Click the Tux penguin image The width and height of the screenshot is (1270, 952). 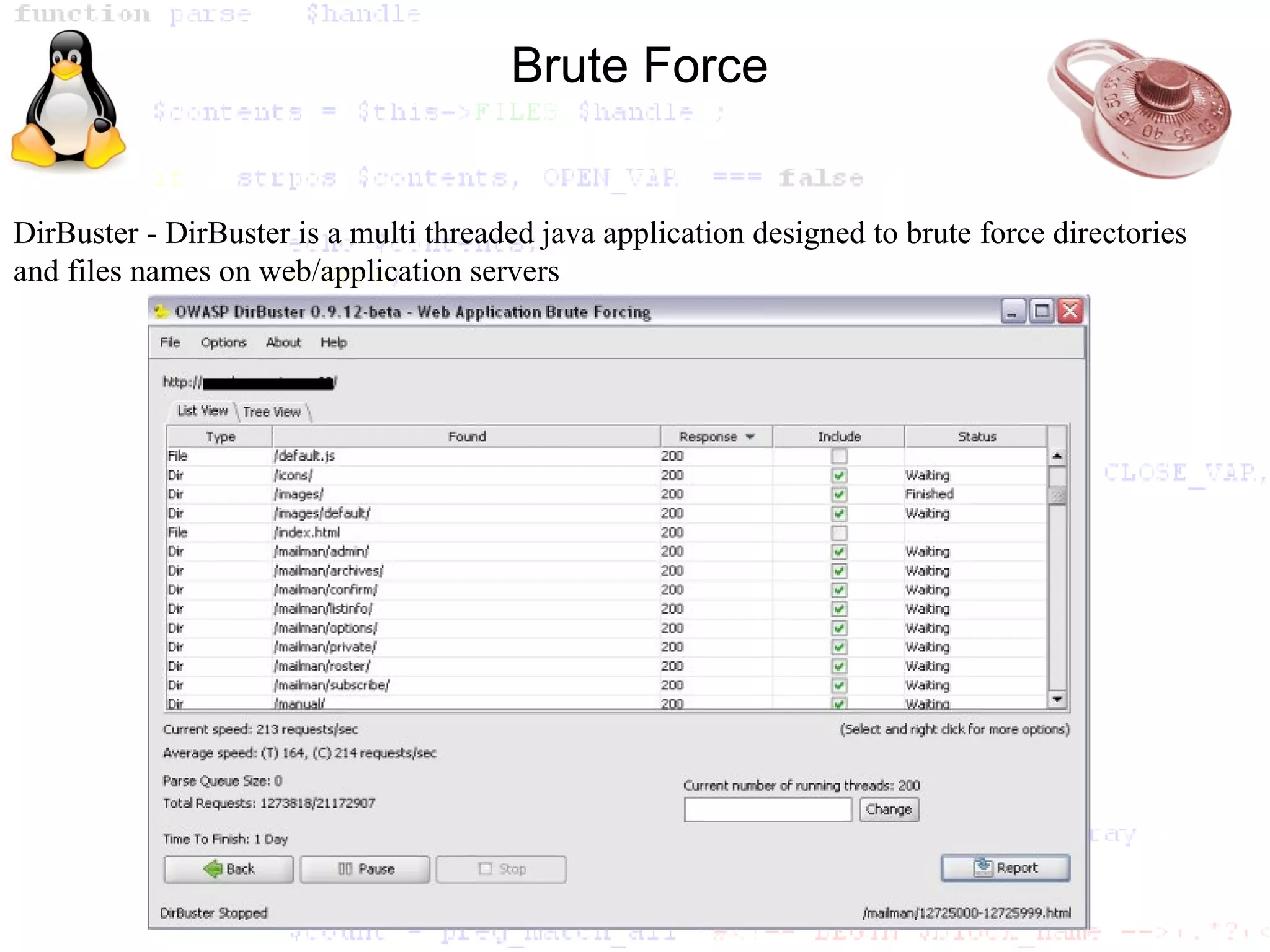68,99
